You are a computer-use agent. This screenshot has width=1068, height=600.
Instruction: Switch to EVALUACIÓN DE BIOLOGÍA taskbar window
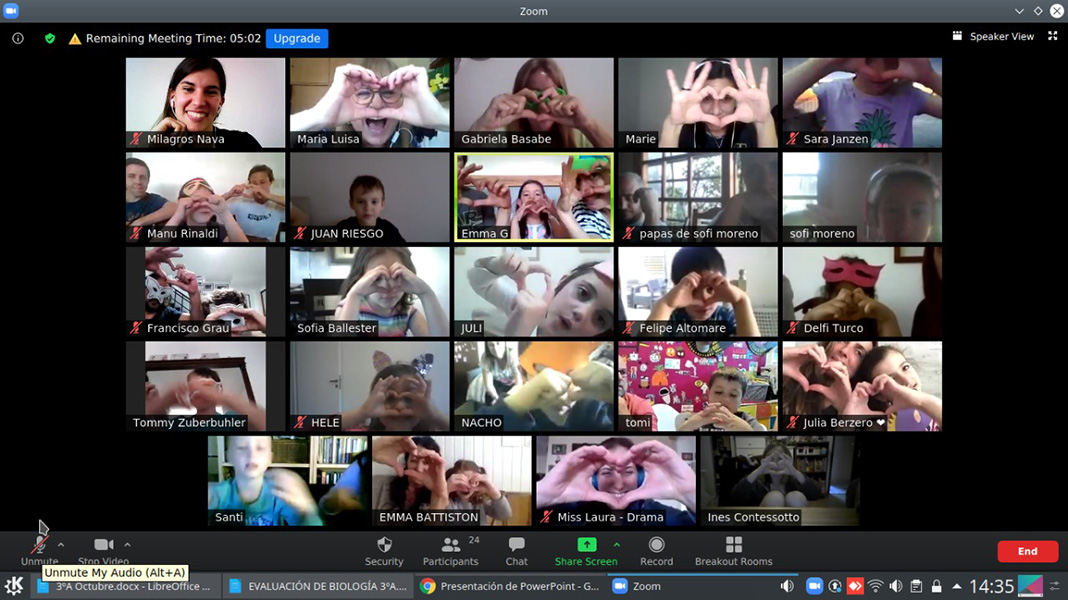pos(318,587)
